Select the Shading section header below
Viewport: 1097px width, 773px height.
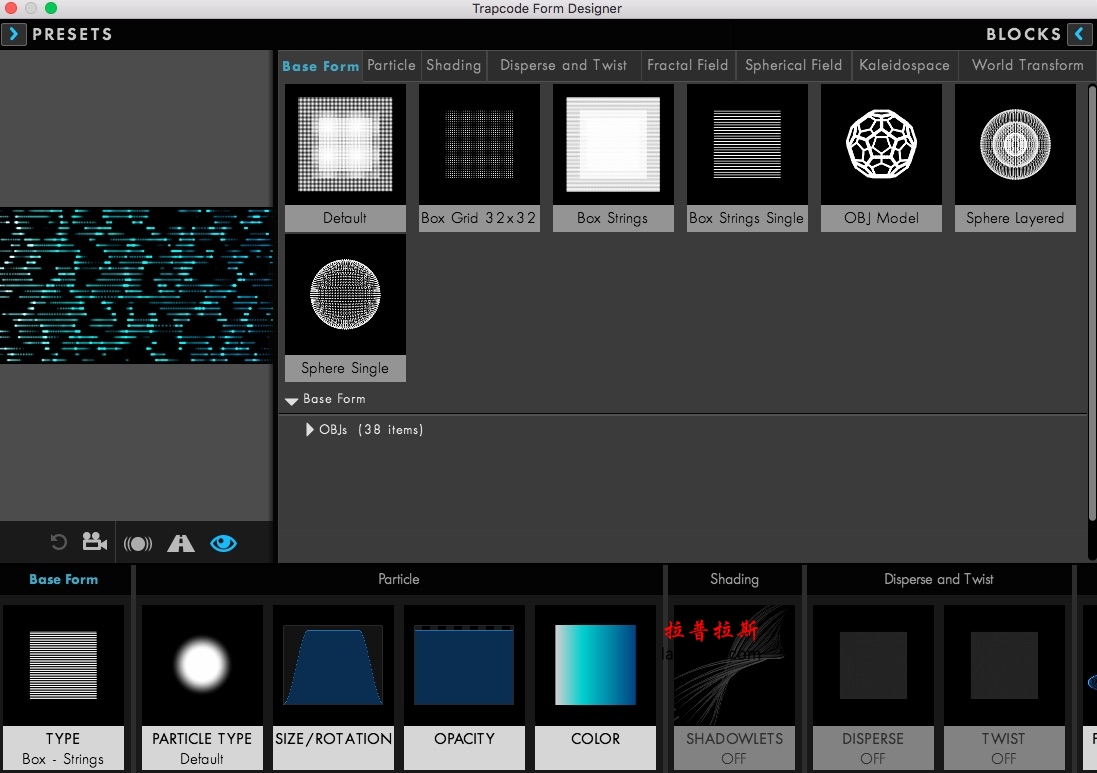coord(735,579)
